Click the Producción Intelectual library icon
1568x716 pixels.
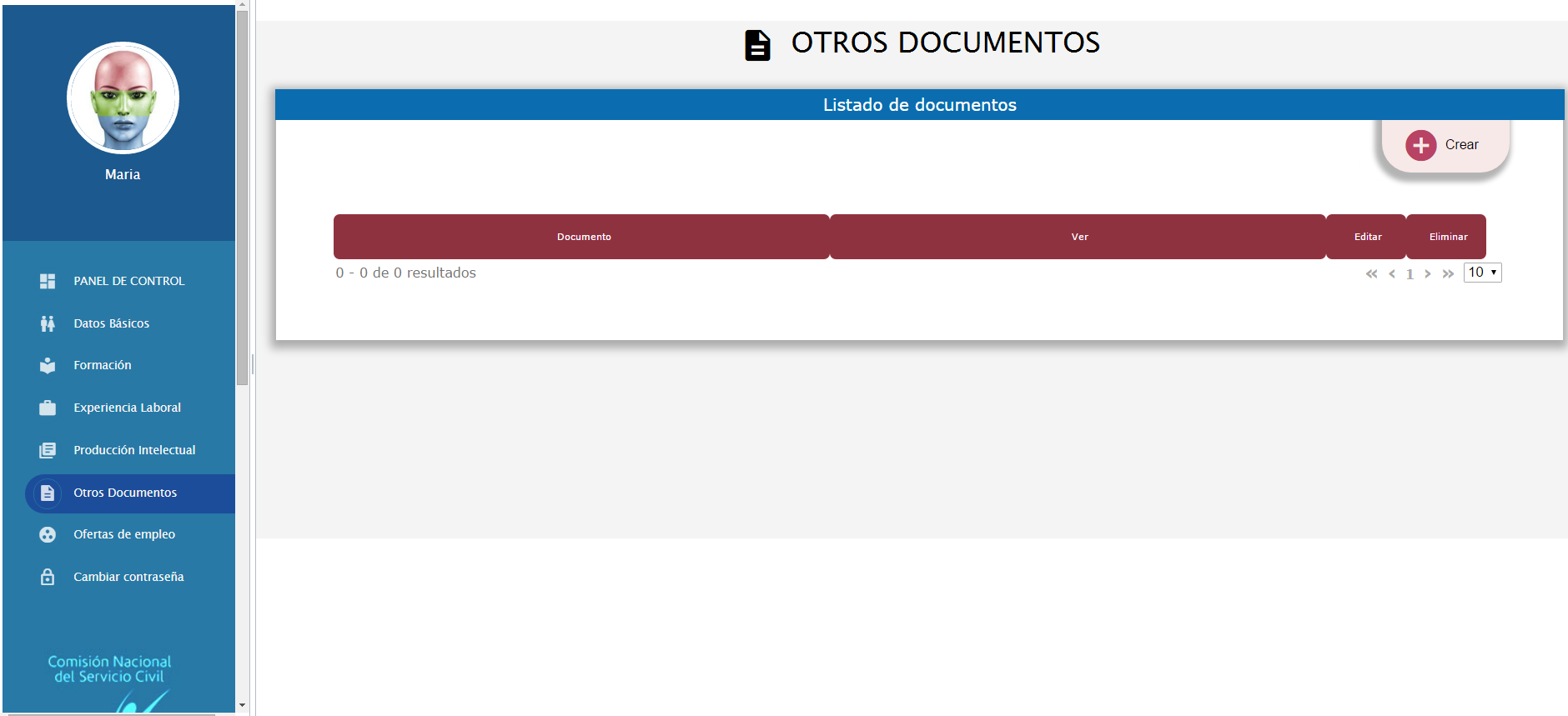[x=48, y=450]
